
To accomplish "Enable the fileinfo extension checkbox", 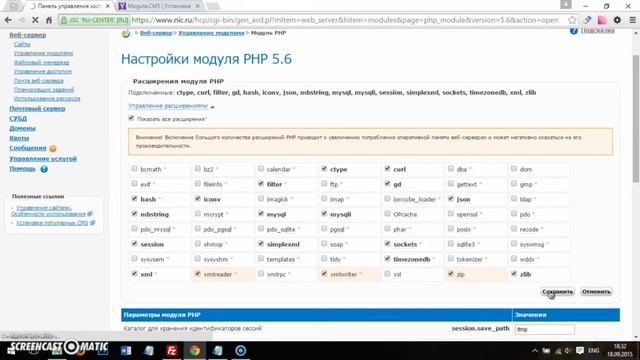I will (x=198, y=183).
